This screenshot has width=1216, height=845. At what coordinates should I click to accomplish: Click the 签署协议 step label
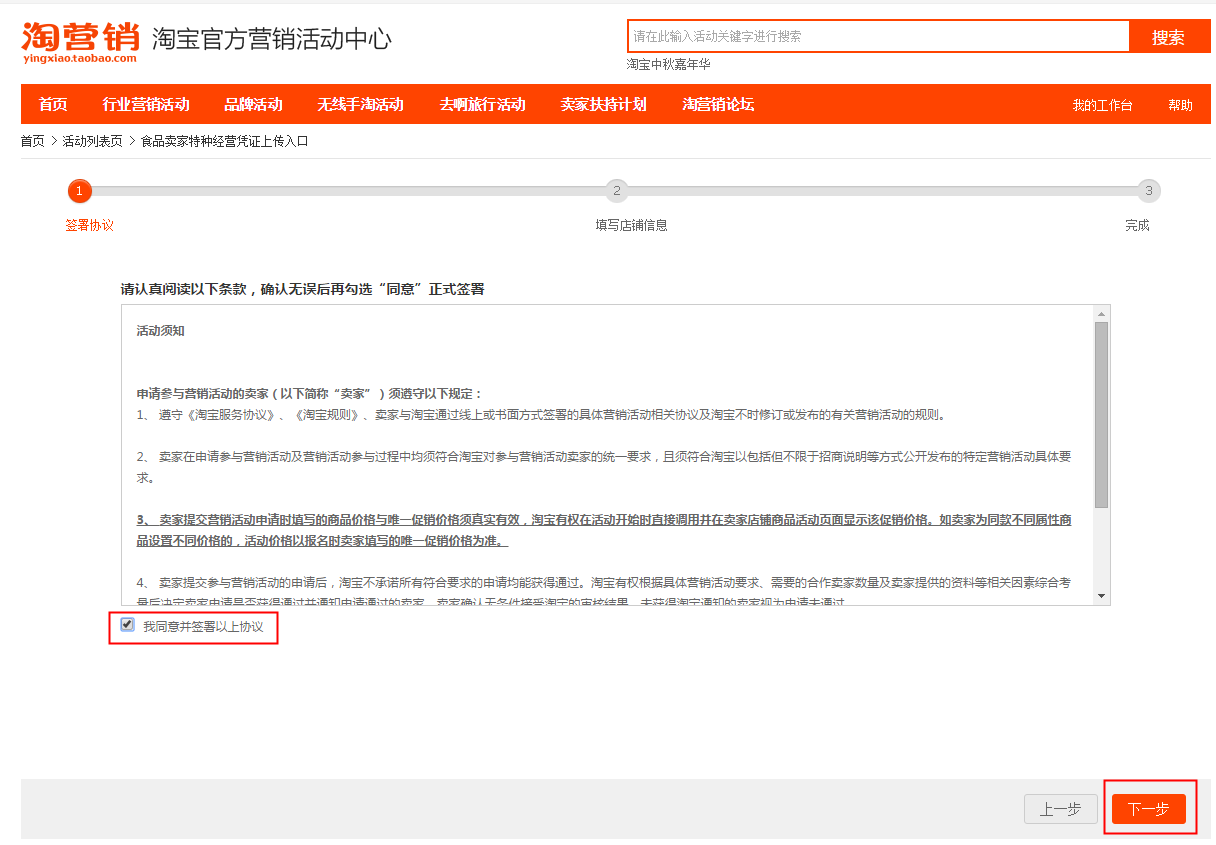coord(90,225)
